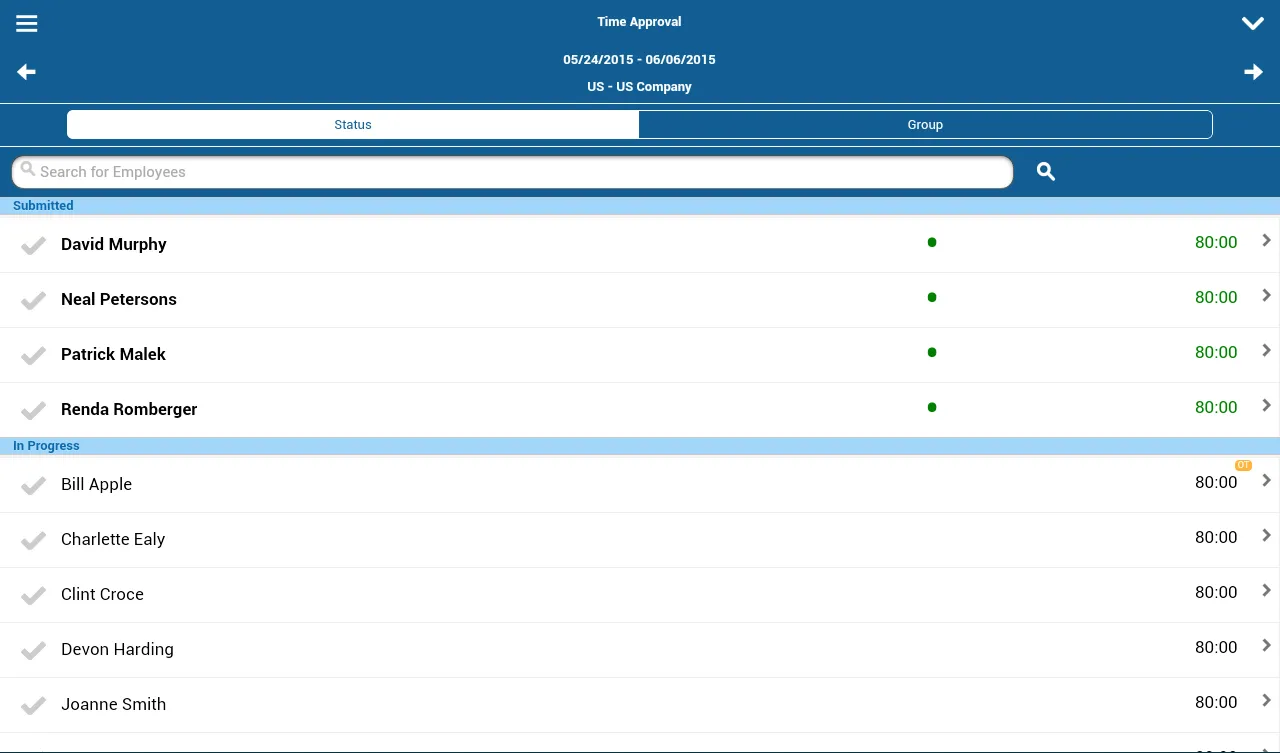Toggle approval checkmark for Charlette Ealy
Screen dimensions: 1280x753
click(34, 540)
